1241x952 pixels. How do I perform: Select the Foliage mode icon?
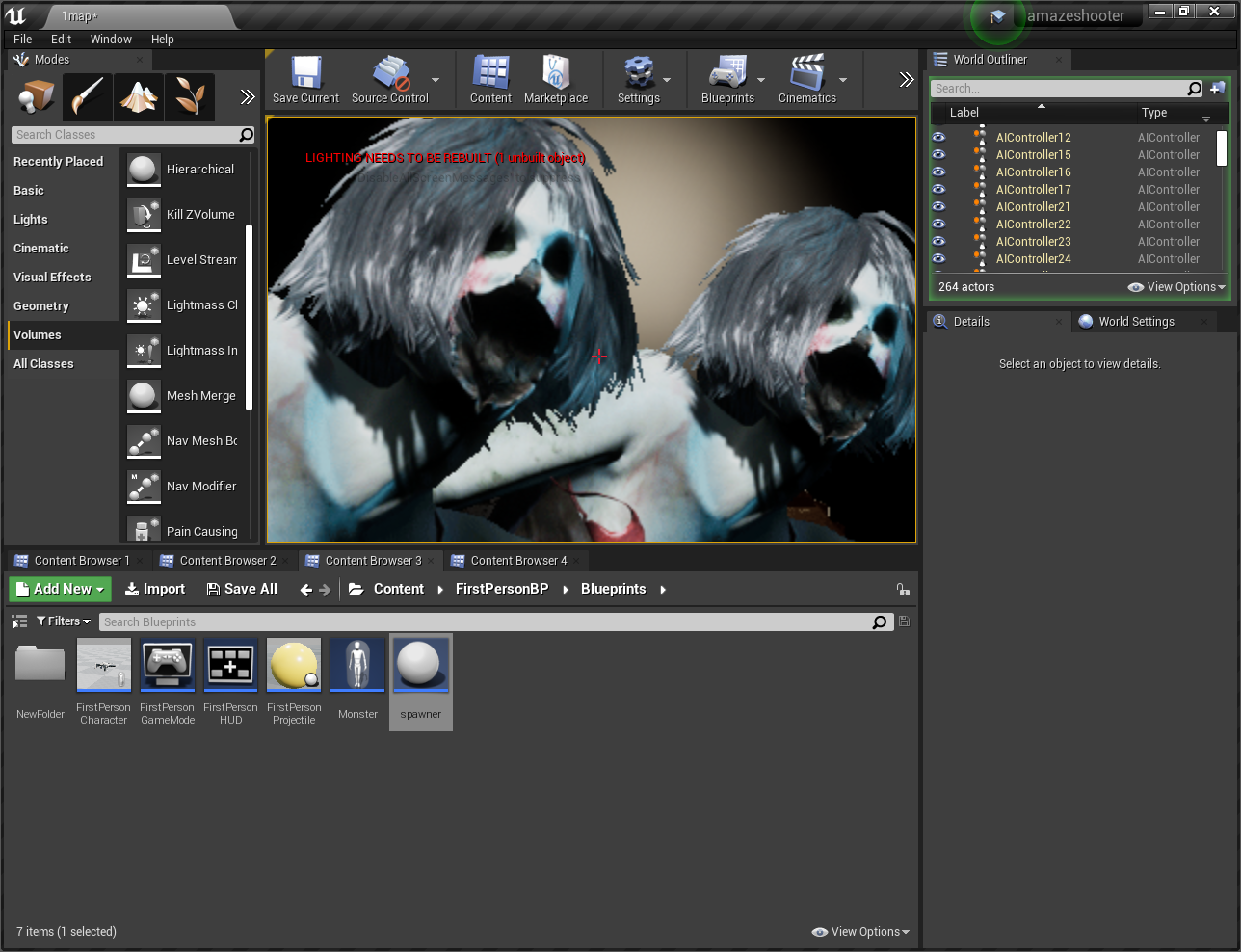tap(190, 96)
